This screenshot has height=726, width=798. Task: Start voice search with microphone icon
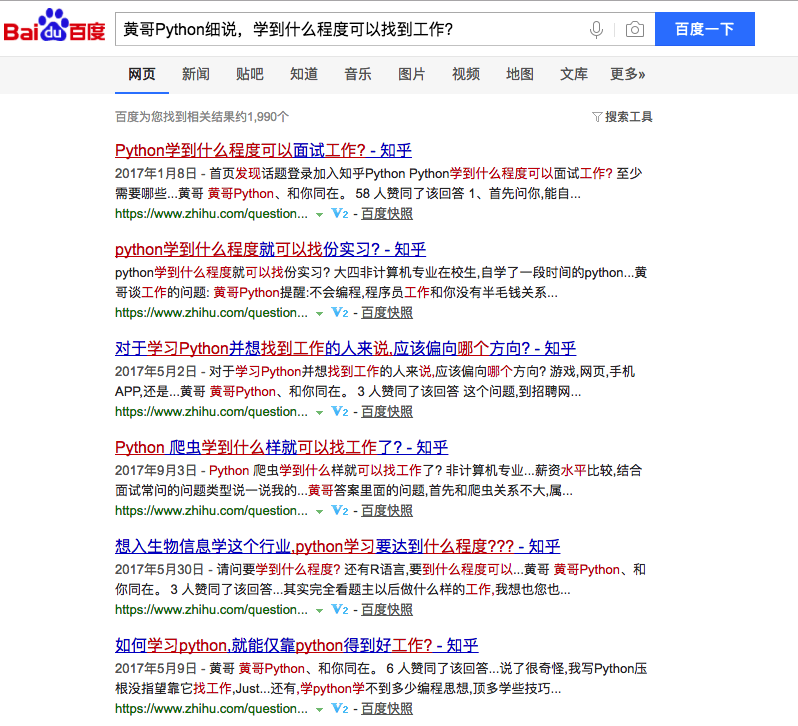coord(596,30)
